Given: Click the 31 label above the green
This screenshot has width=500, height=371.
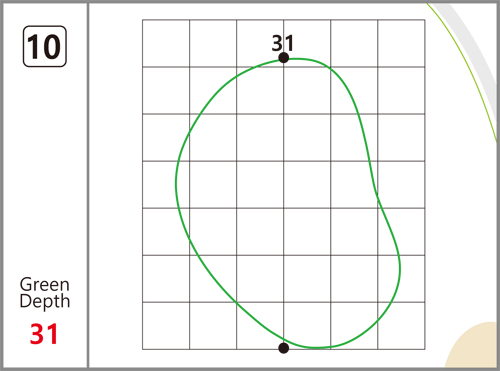Looking at the screenshot, I should coord(283,43).
